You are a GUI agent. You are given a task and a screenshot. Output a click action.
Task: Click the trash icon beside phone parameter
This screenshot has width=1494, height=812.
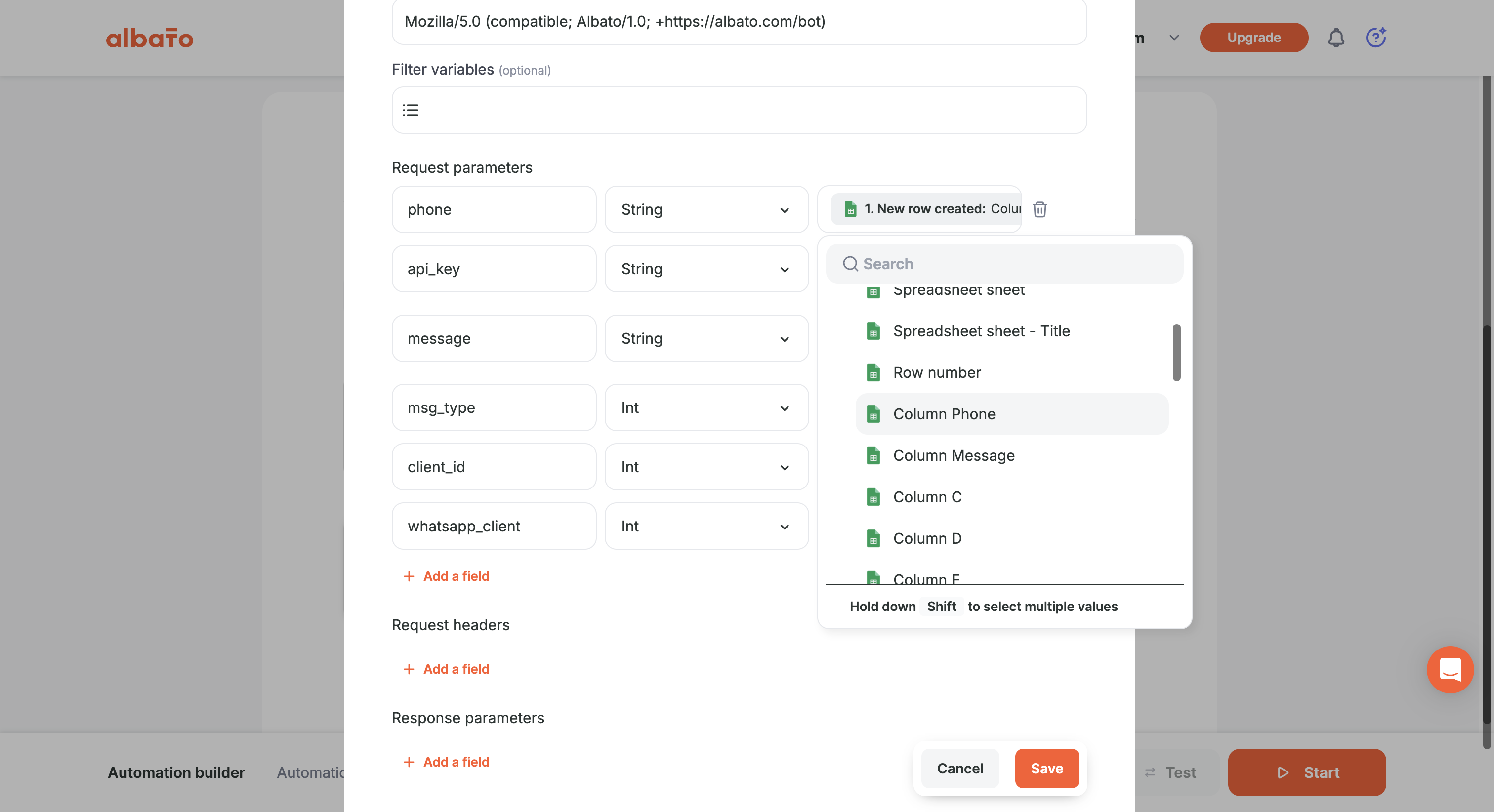point(1039,209)
